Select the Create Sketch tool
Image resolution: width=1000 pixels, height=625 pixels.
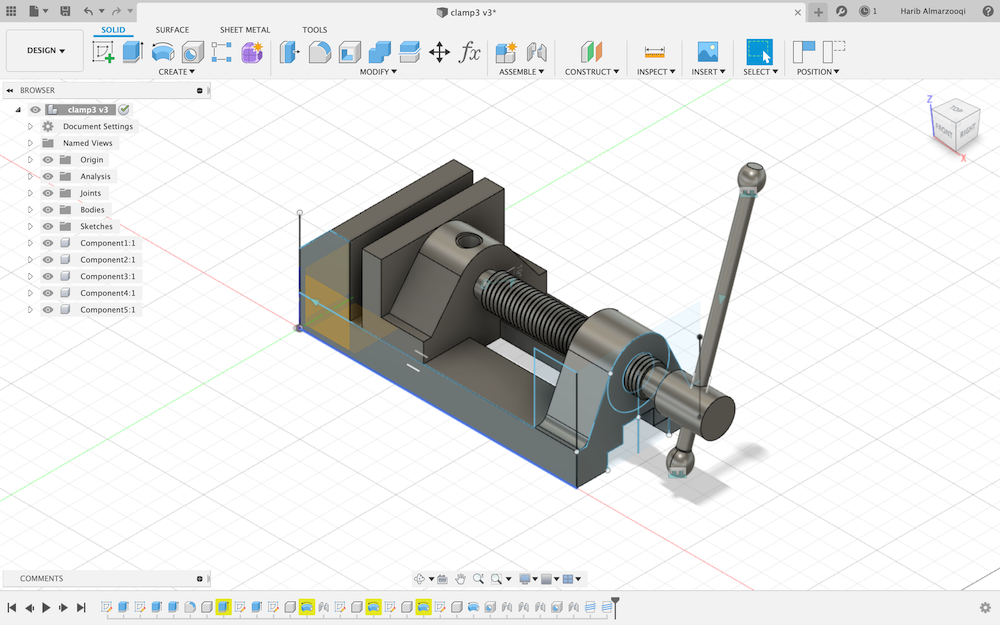[x=103, y=52]
